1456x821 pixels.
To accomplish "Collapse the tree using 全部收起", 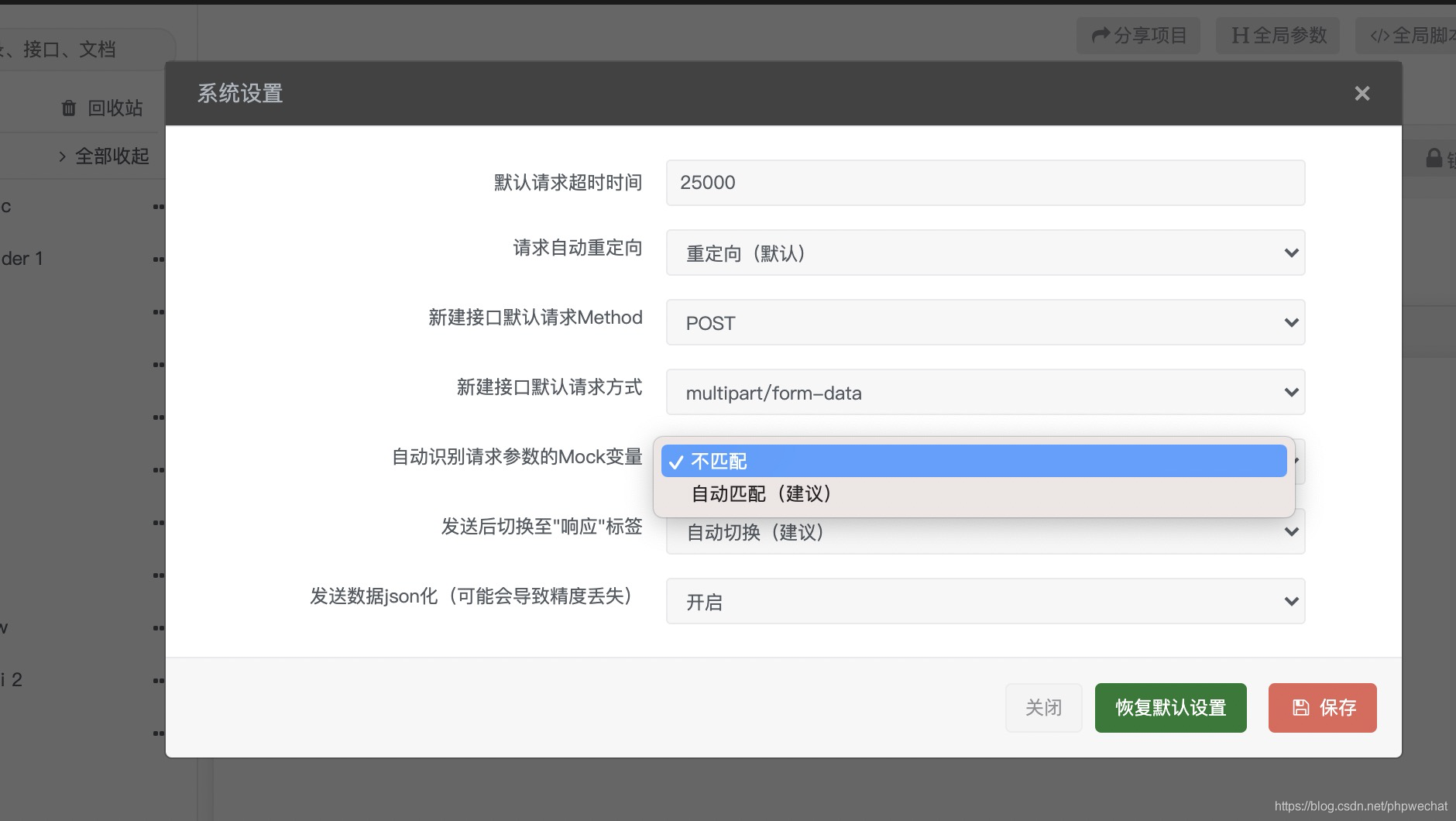I will [111, 156].
